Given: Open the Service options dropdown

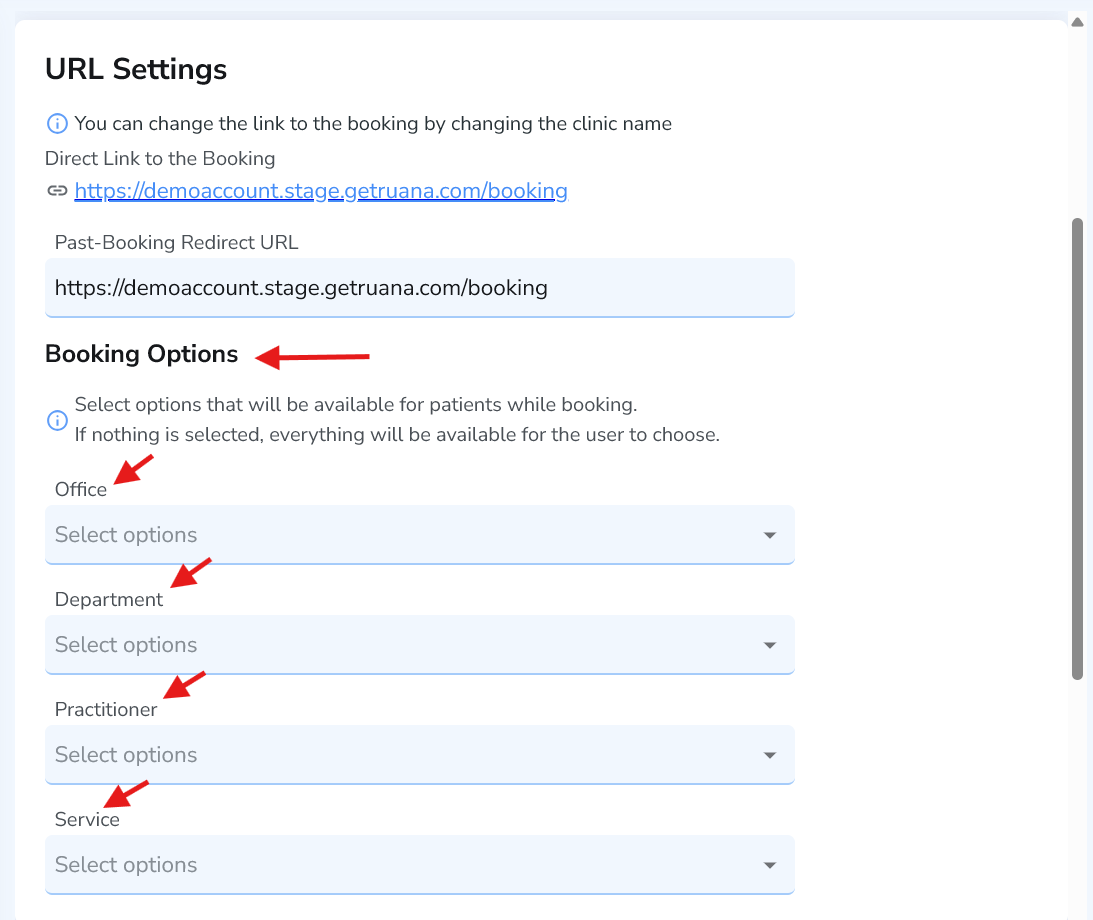Looking at the screenshot, I should point(400,864).
